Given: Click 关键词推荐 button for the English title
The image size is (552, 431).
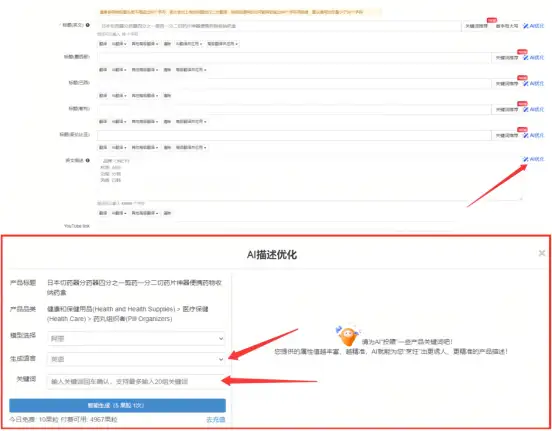Looking at the screenshot, I should (x=477, y=26).
